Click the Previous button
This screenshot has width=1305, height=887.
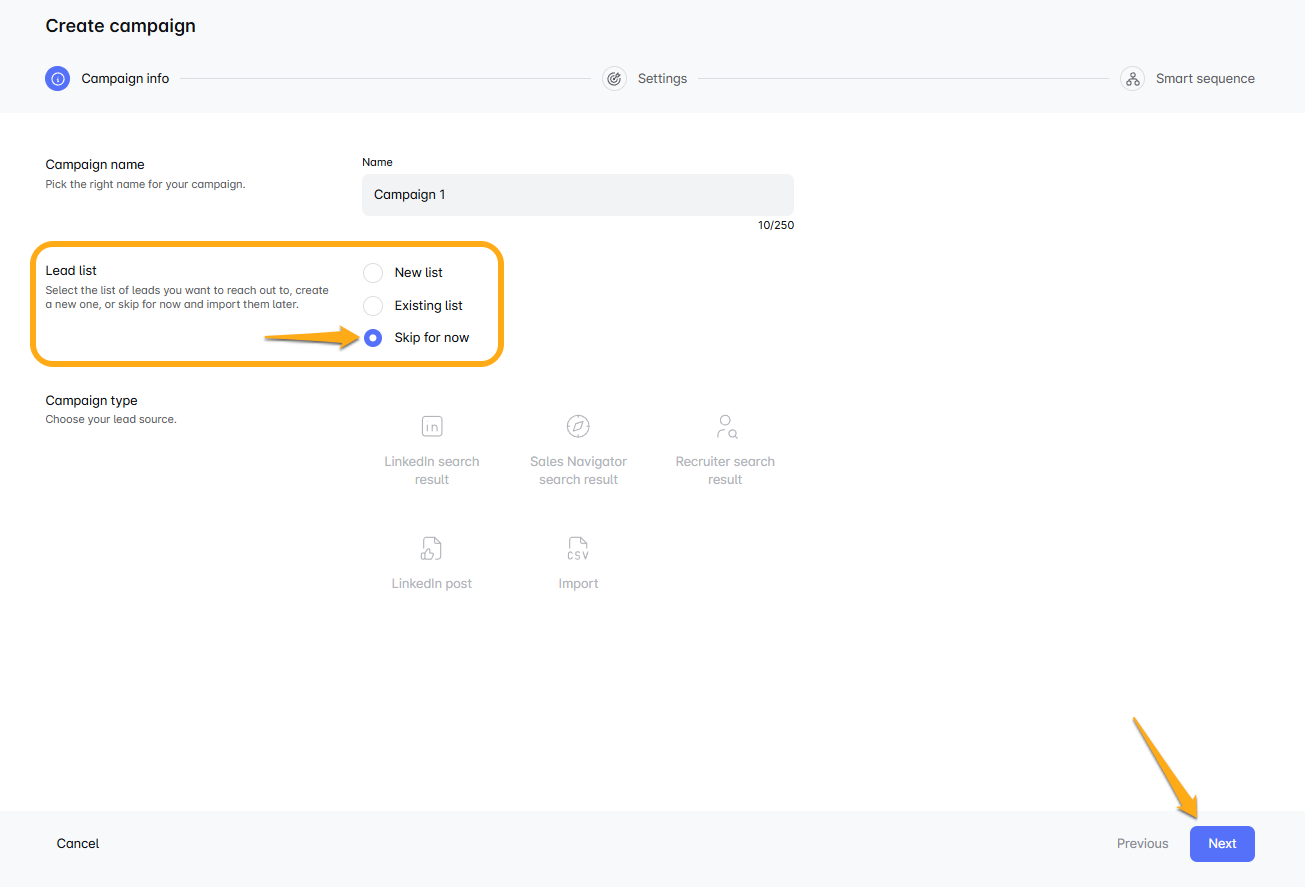click(x=1142, y=844)
